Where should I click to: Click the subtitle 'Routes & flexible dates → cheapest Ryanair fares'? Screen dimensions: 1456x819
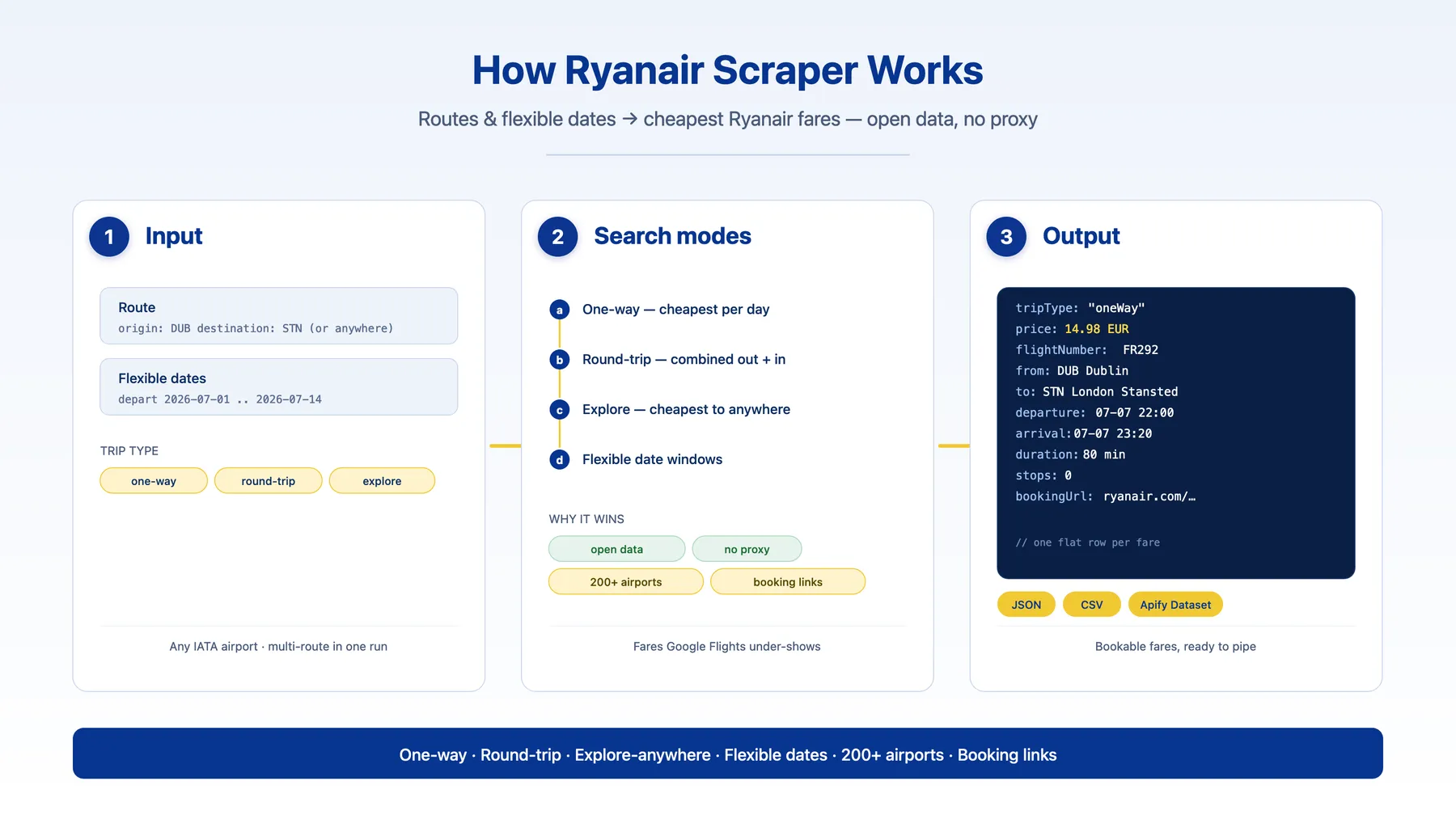point(629,120)
